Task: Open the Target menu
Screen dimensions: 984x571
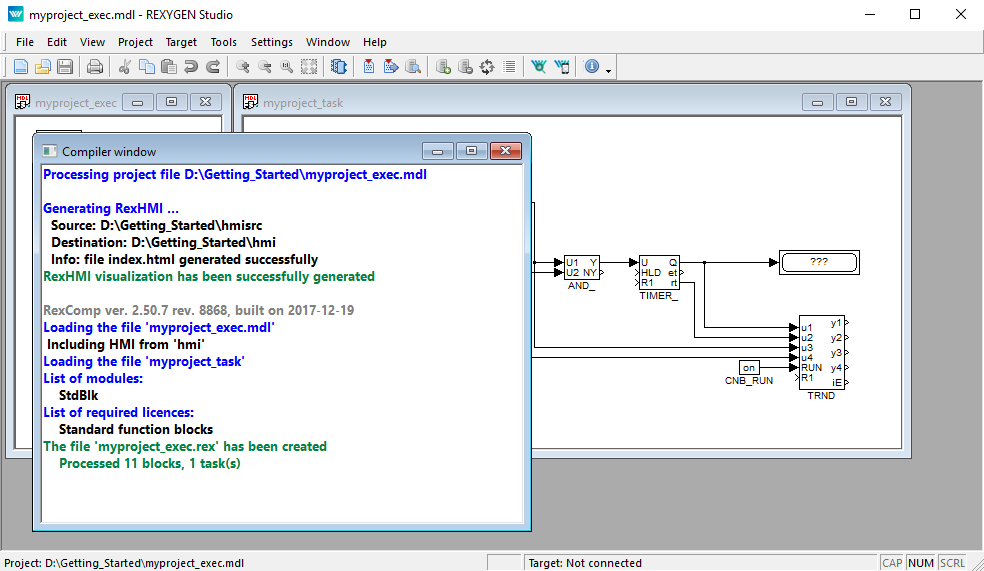Action: click(x=181, y=42)
